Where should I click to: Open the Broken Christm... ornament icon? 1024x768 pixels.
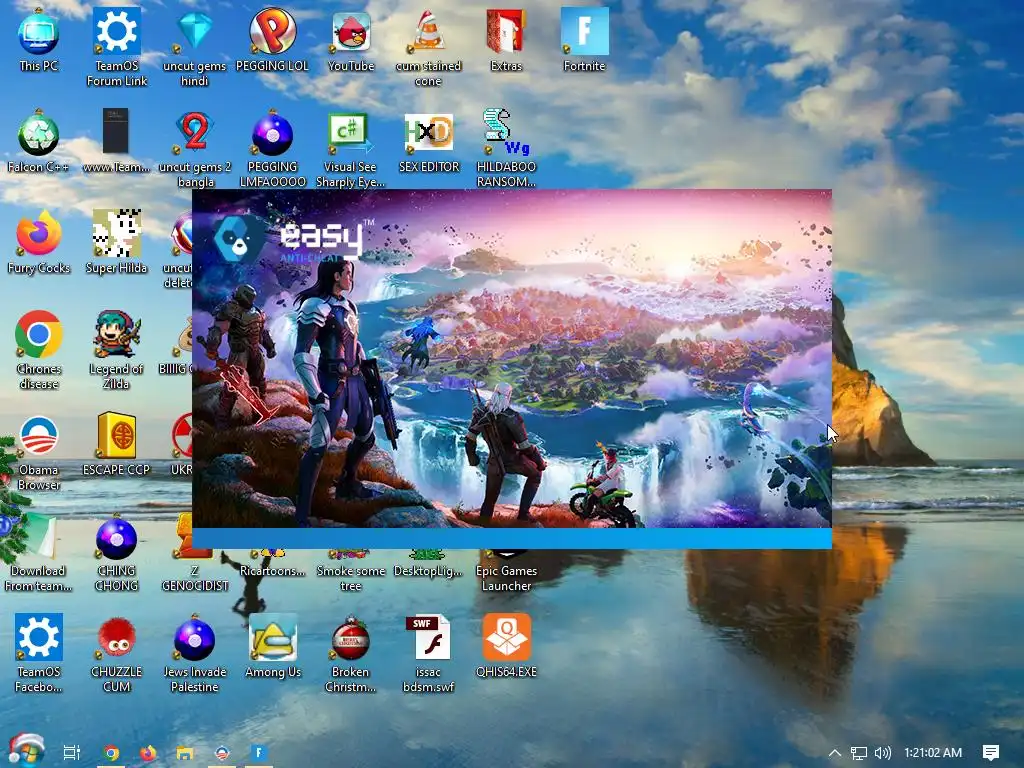click(x=351, y=653)
